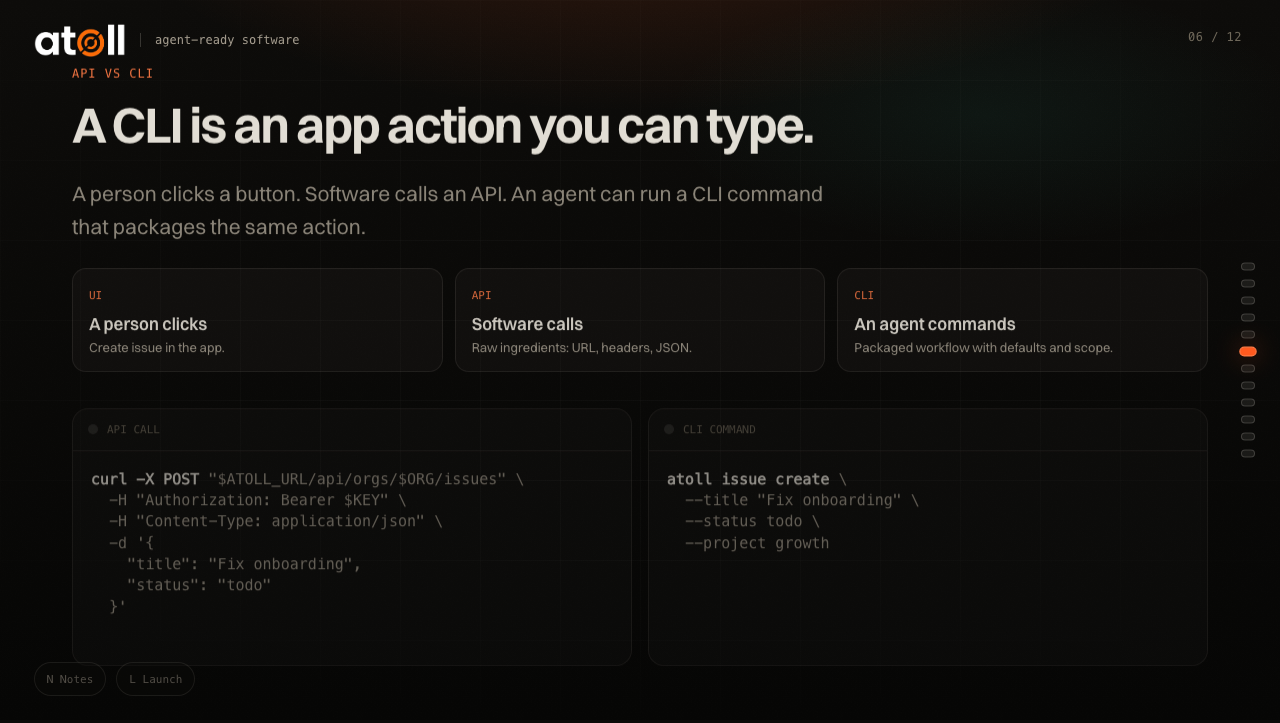Go to slide 11 via eleventh navigation dot

coord(1248,436)
